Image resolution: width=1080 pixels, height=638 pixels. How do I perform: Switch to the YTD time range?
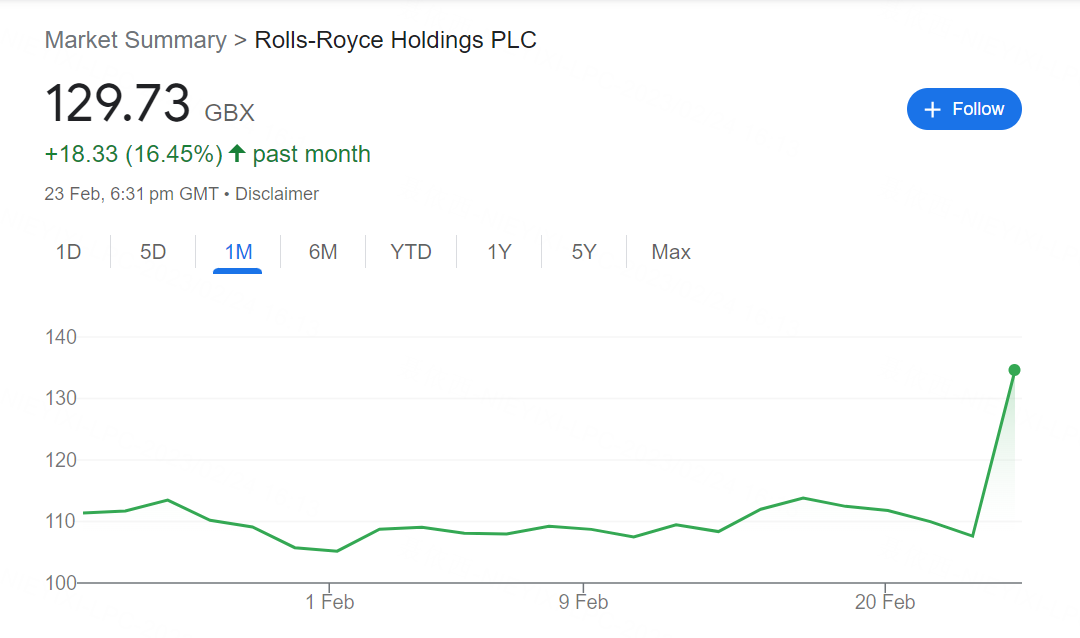tap(411, 252)
